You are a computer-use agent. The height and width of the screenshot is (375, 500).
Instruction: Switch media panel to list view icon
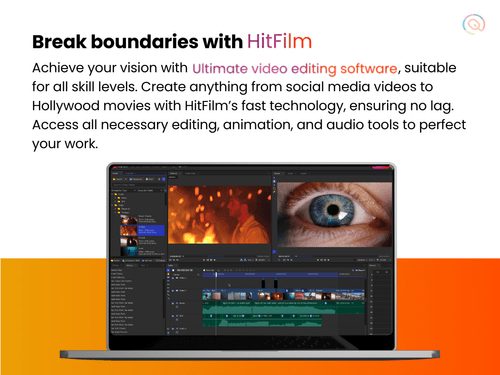pyautogui.click(x=159, y=179)
